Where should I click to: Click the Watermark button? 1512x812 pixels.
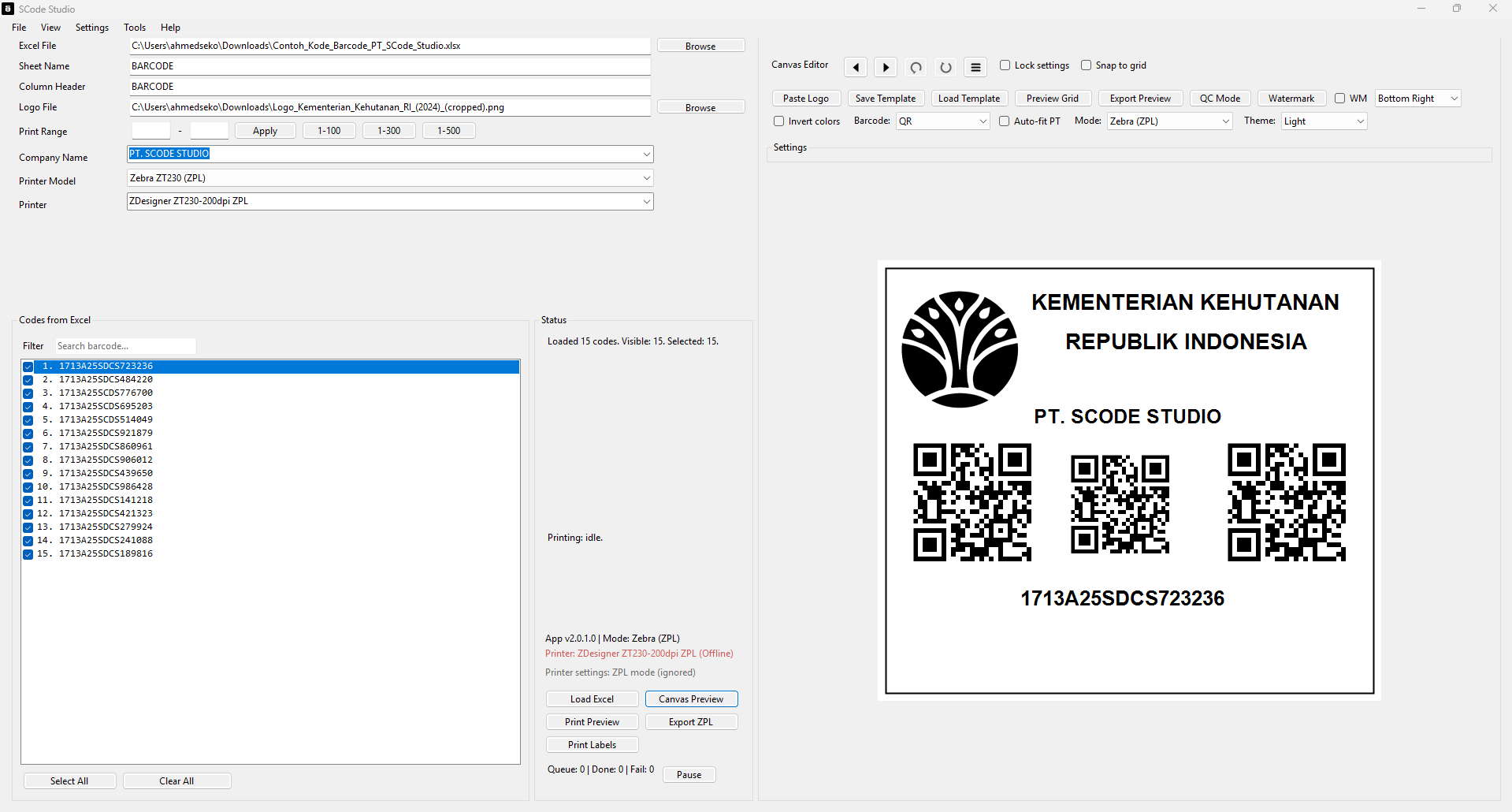pyautogui.click(x=1291, y=99)
